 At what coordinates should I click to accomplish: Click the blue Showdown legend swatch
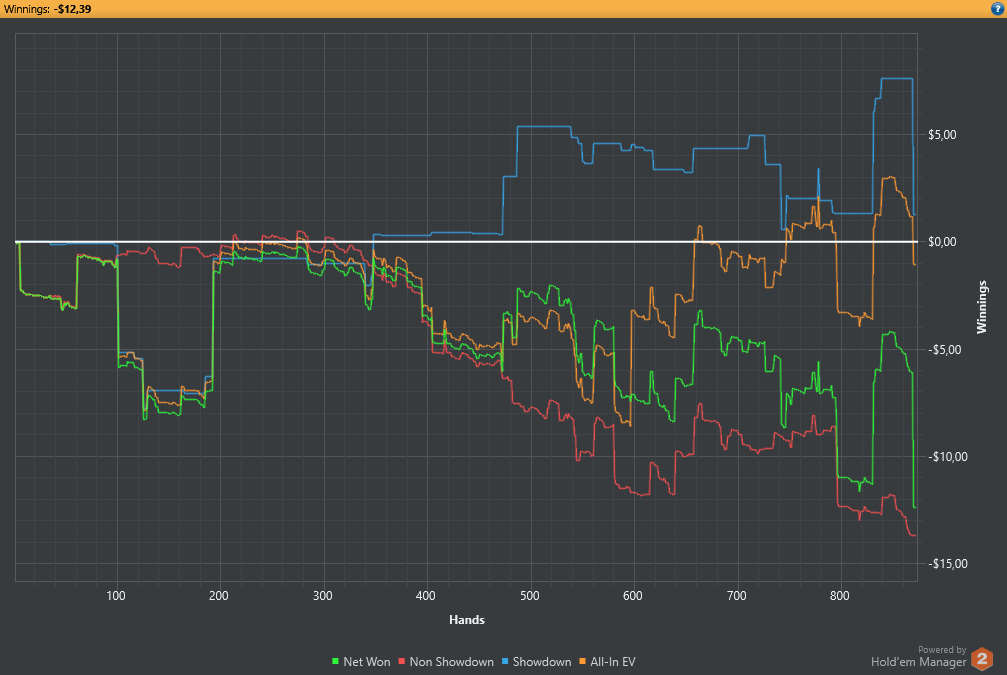(x=505, y=662)
